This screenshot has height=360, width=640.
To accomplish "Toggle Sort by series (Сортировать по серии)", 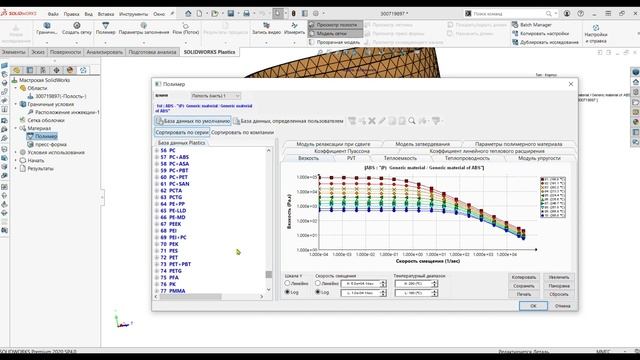I will coord(182,132).
